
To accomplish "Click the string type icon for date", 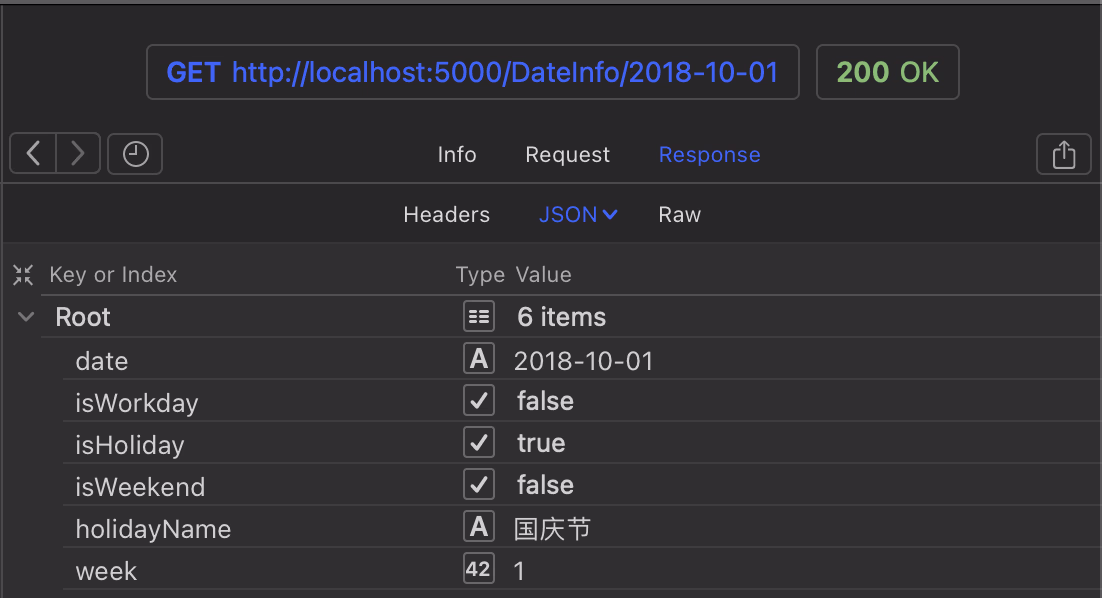I will (x=479, y=359).
